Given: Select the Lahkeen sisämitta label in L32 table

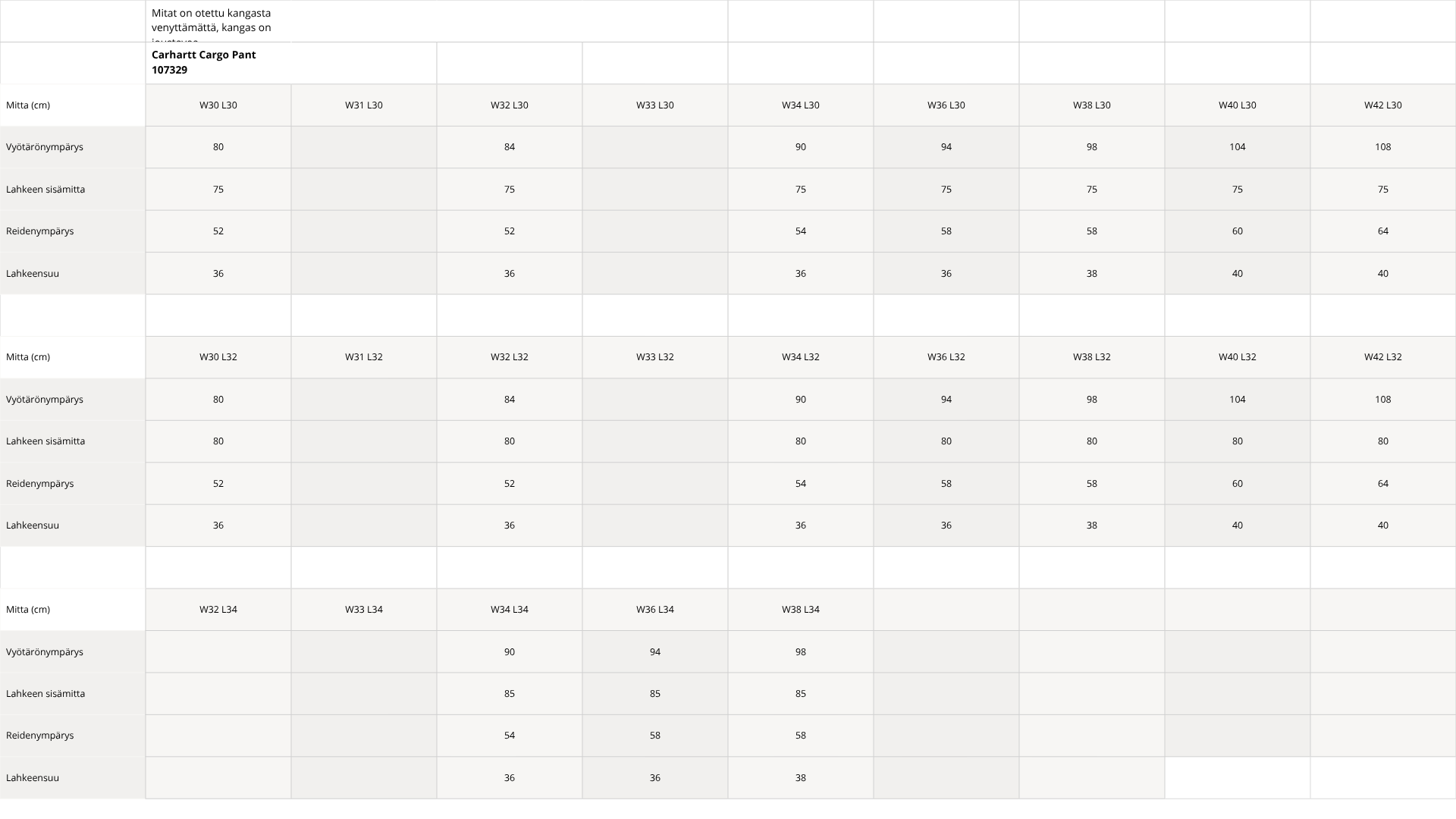Looking at the screenshot, I should 45,441.
